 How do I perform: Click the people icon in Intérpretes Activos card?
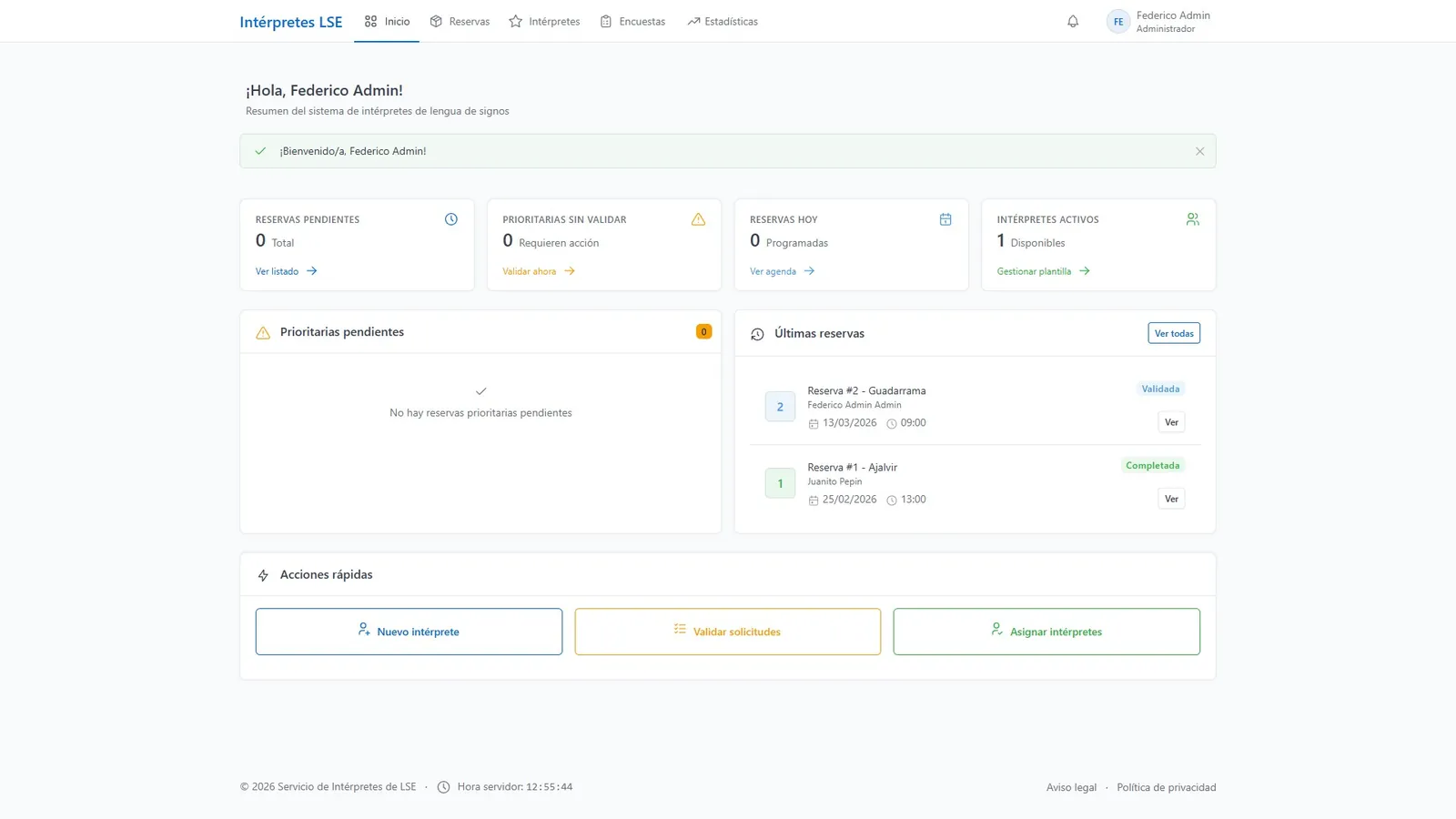[x=1193, y=219]
